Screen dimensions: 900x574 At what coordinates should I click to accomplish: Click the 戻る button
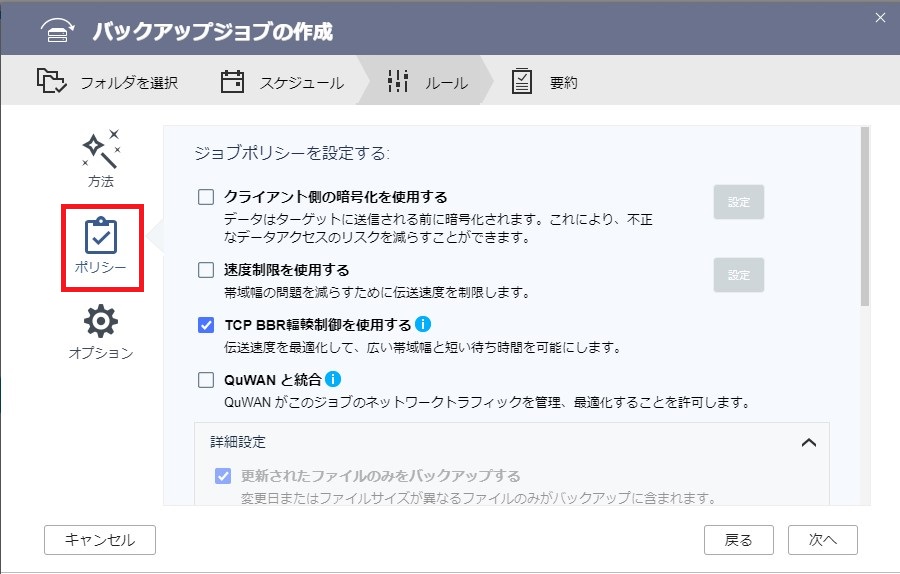pos(739,540)
